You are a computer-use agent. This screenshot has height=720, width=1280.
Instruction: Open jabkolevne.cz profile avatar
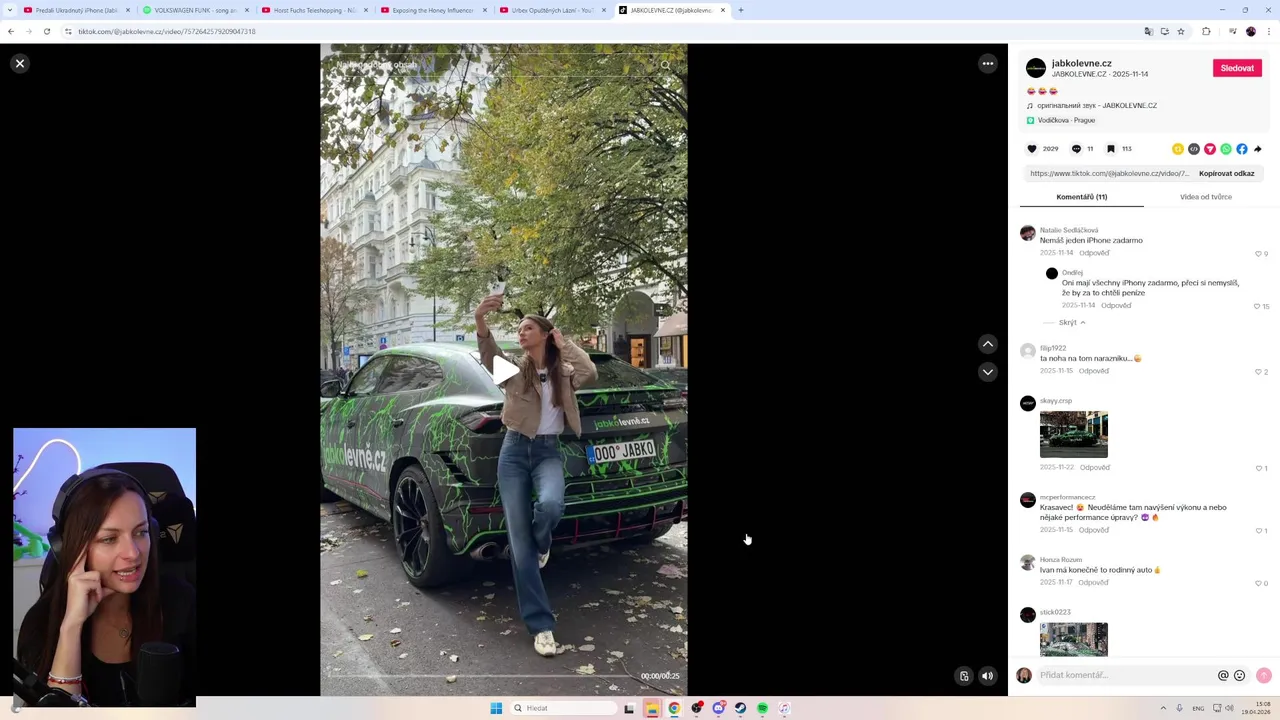pyautogui.click(x=1036, y=68)
